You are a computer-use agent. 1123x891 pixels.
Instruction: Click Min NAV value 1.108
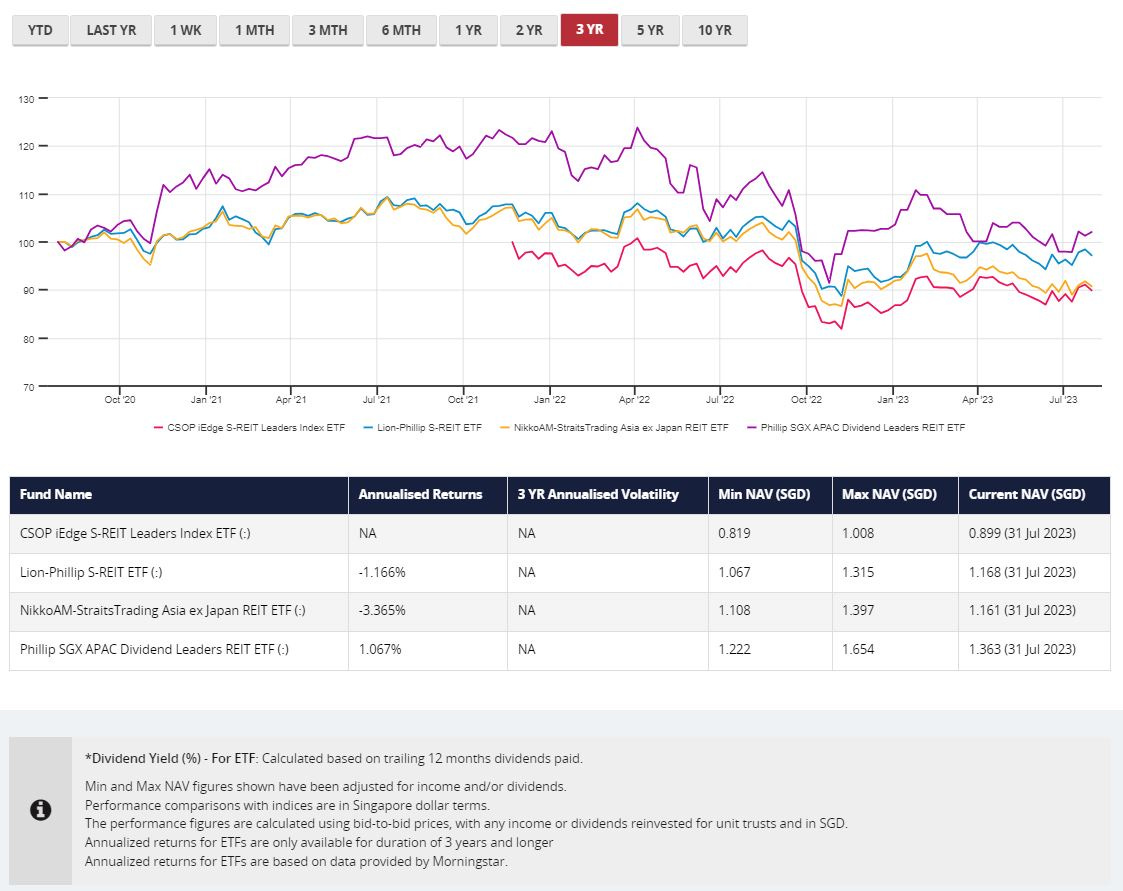coord(735,610)
